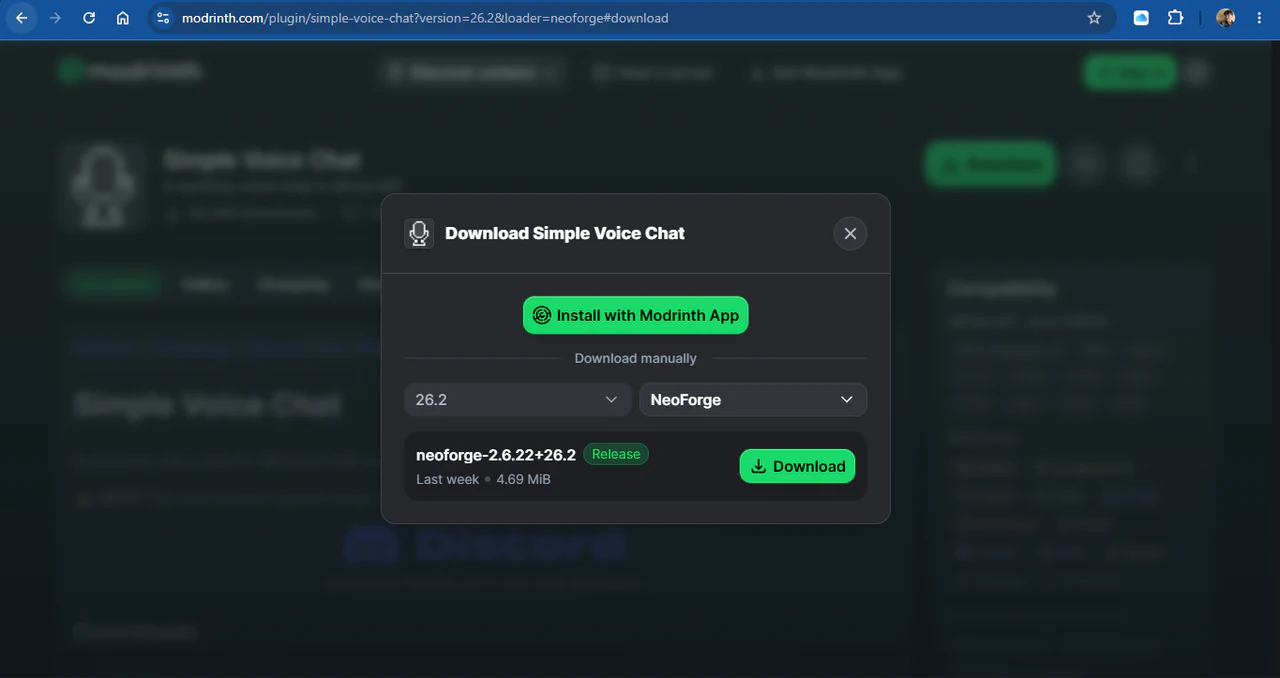Click the modrinth.com URL in address bar

point(425,18)
